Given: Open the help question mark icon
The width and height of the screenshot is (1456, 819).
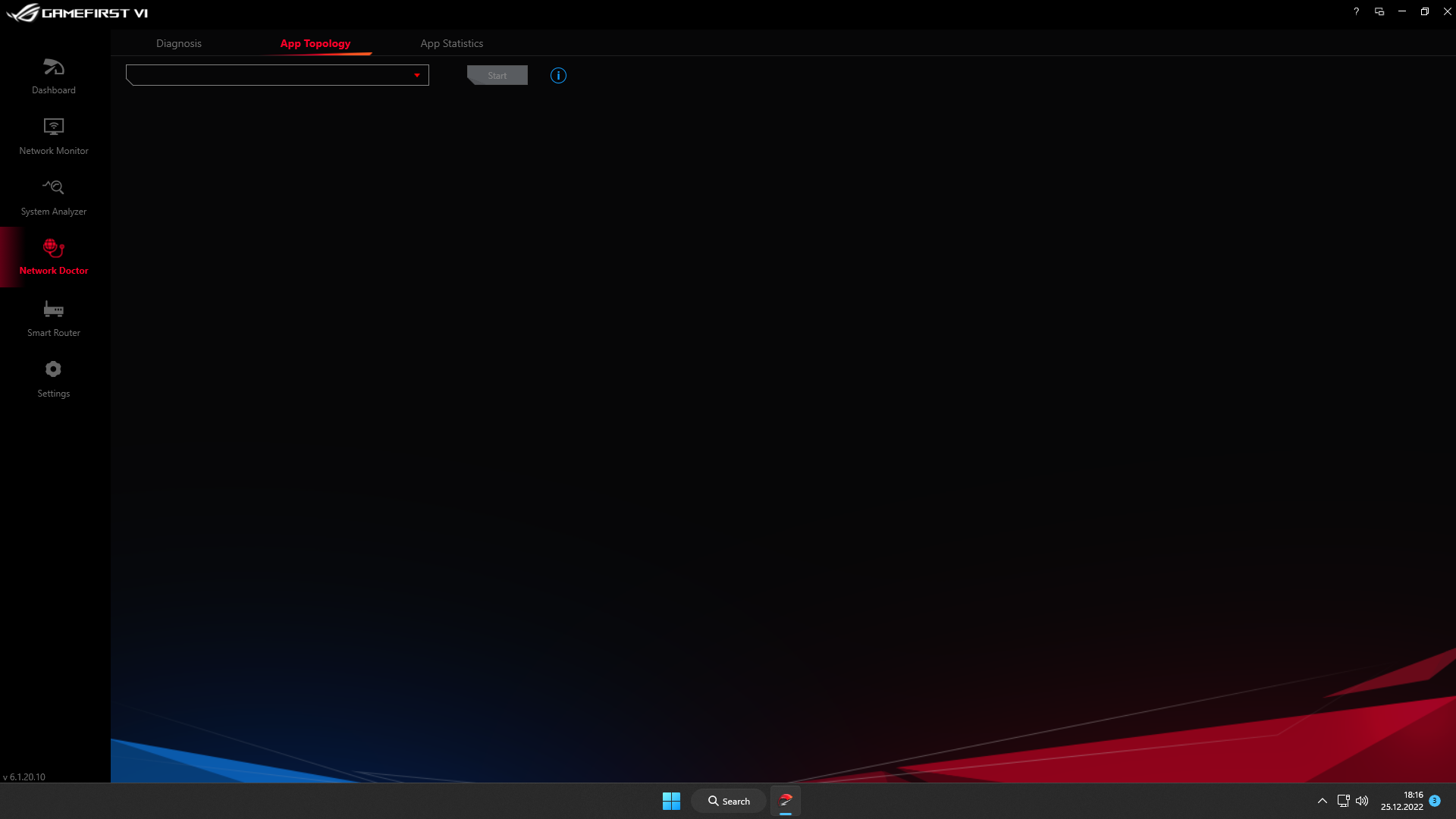Looking at the screenshot, I should click(x=1357, y=11).
